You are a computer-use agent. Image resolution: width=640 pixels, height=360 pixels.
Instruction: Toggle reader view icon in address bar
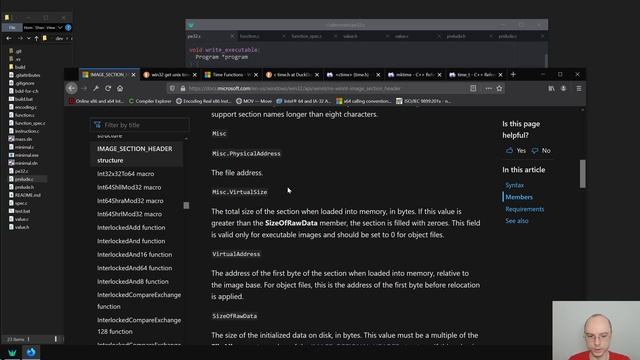click(x=473, y=88)
